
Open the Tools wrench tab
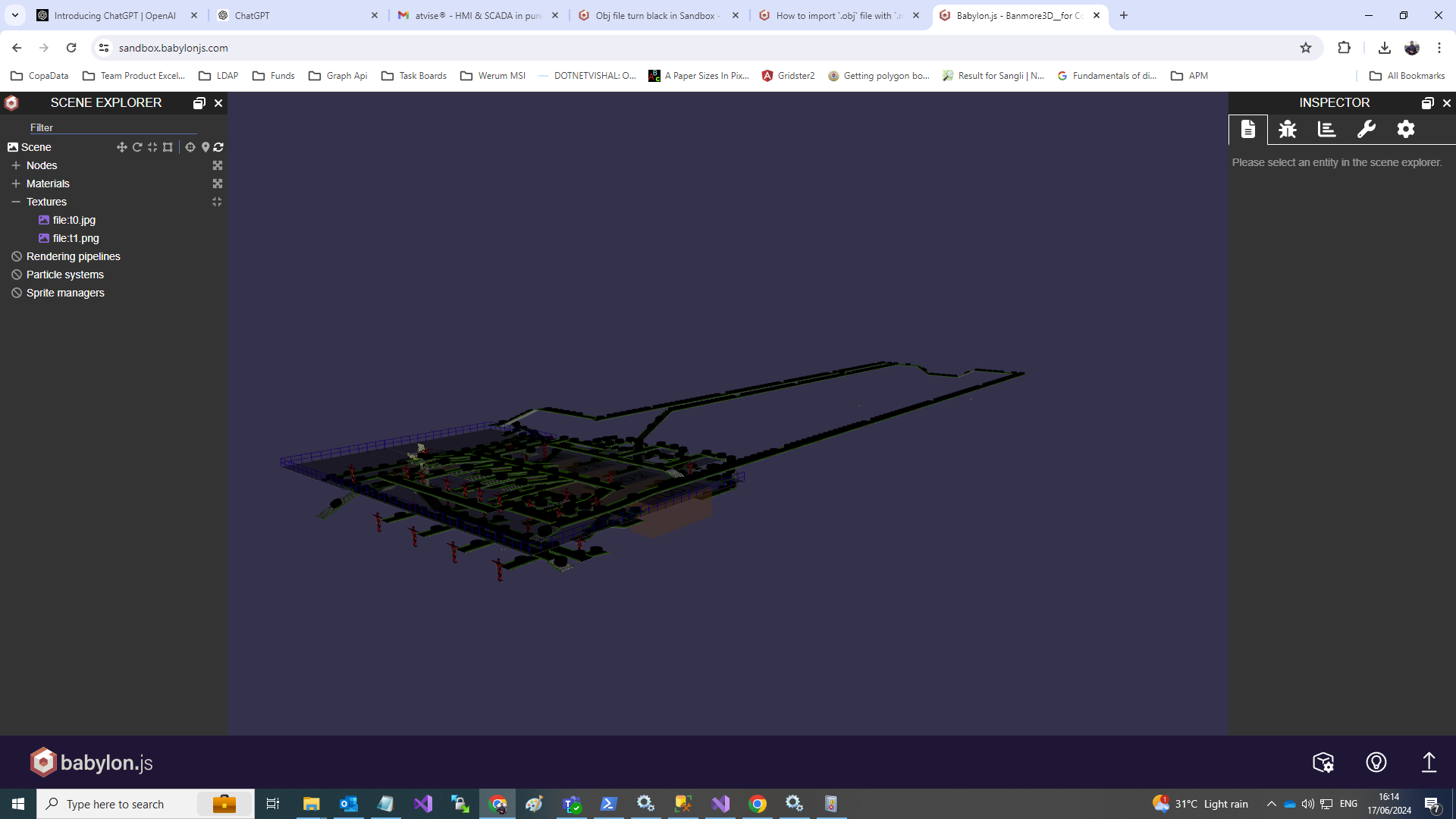[1366, 130]
